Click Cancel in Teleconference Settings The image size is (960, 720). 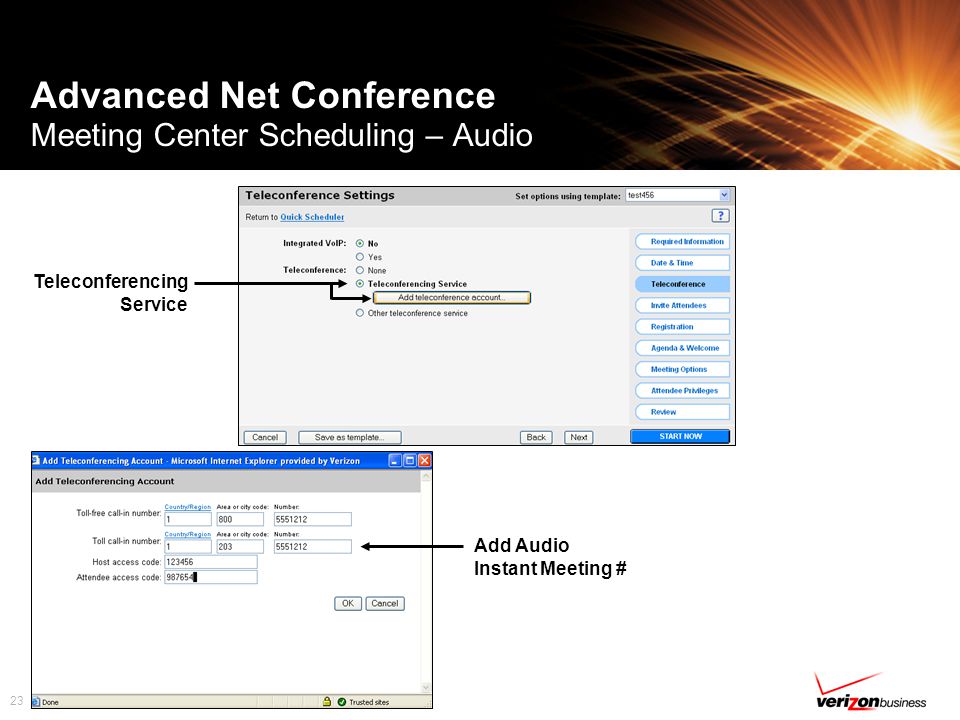(x=265, y=437)
